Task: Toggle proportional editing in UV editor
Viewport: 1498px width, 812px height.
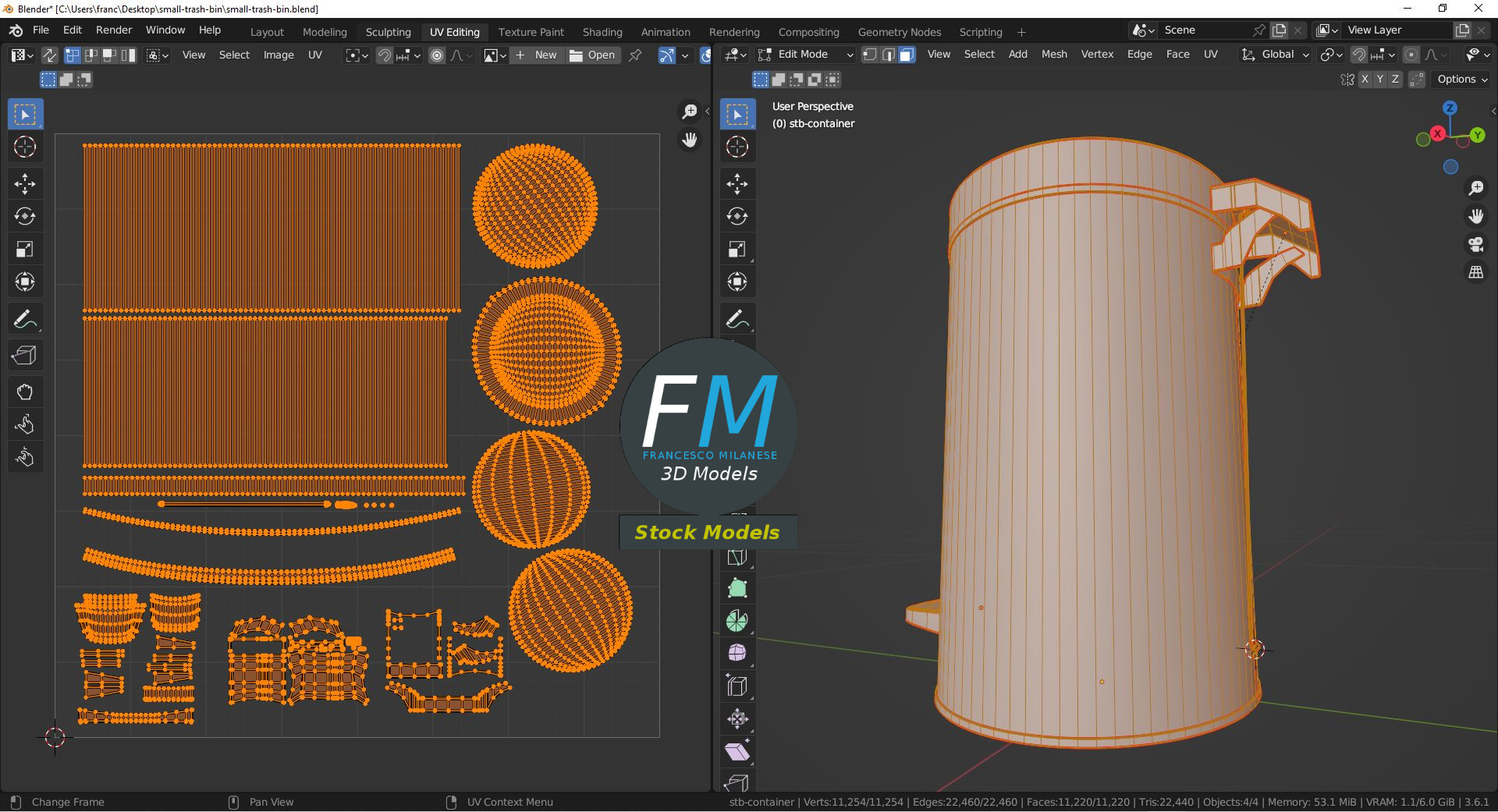Action: (x=437, y=55)
